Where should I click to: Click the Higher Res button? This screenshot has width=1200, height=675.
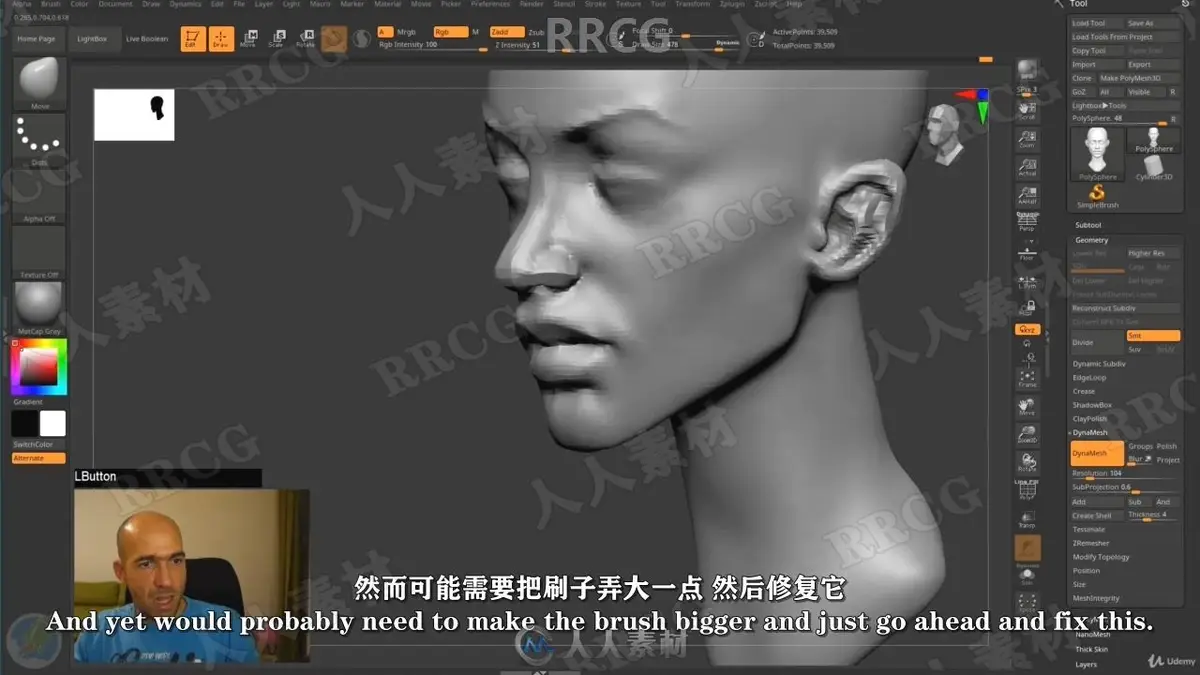click(x=1153, y=253)
